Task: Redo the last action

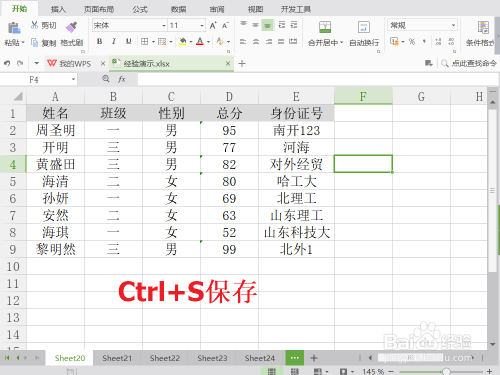Action: coord(20,63)
